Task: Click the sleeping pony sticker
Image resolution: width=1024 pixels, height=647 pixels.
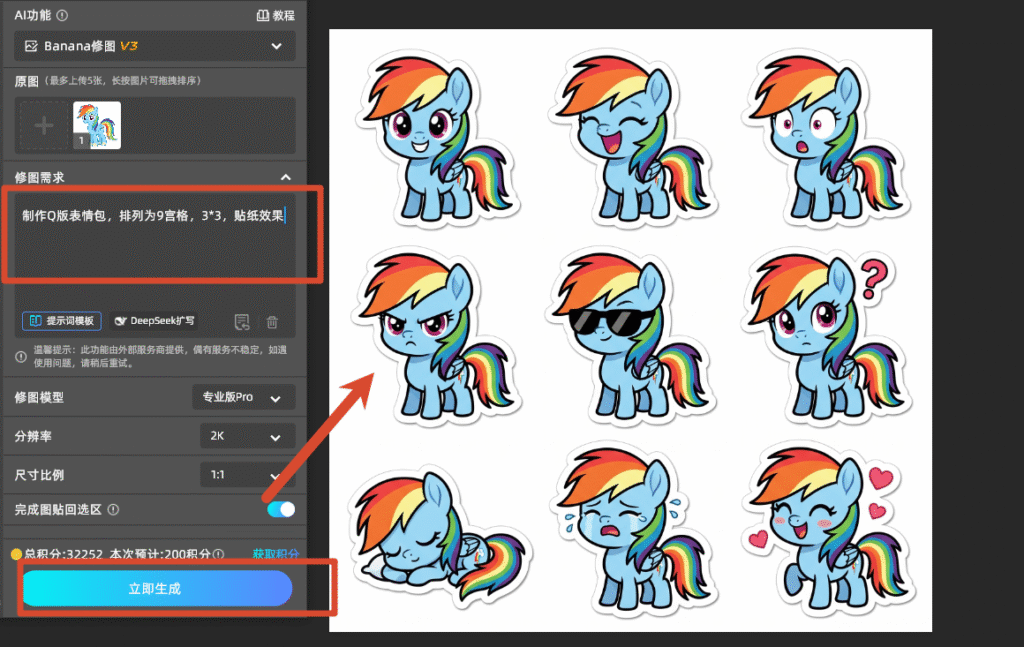Action: 439,539
